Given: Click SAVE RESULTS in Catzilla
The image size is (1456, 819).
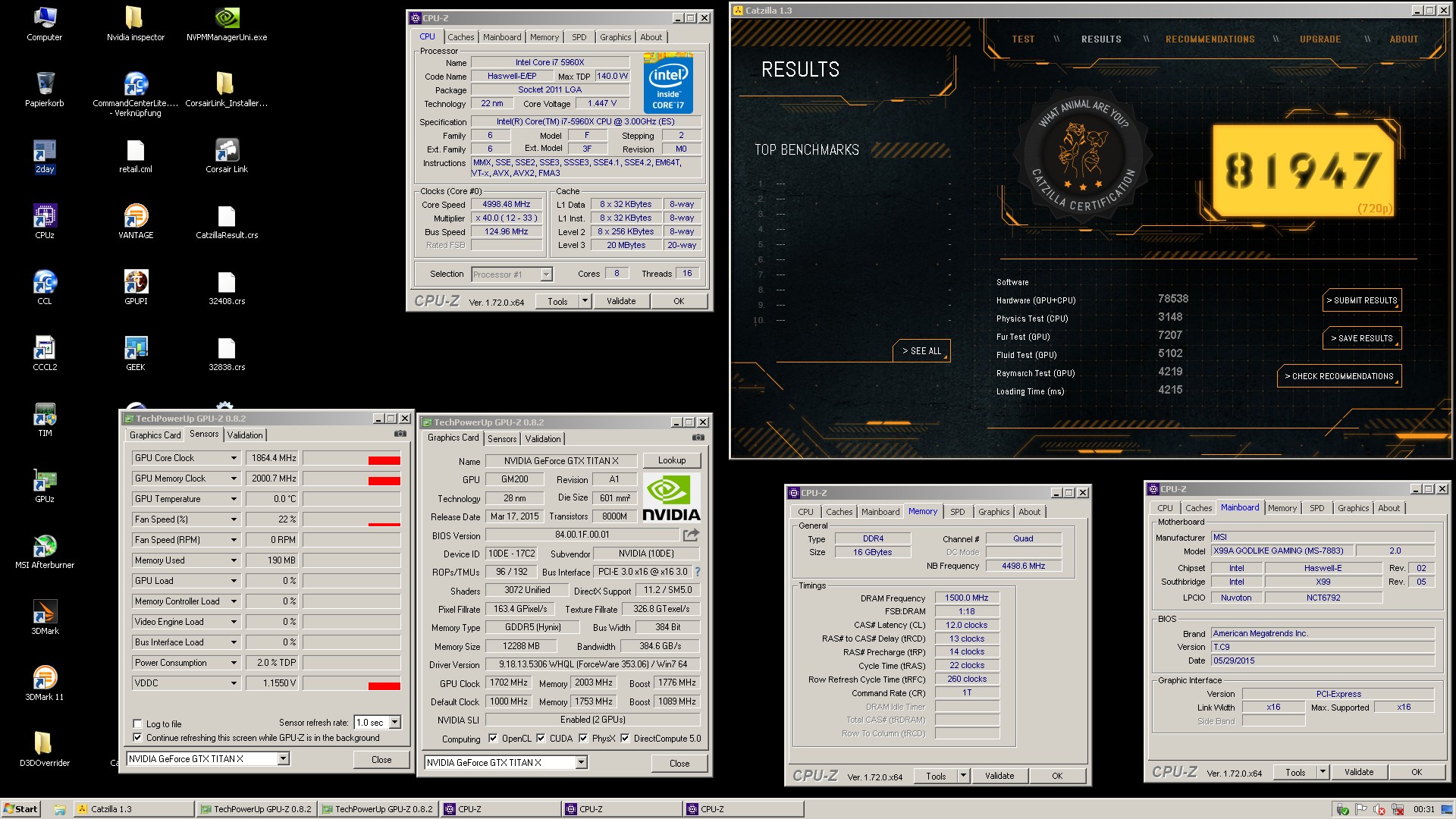Looking at the screenshot, I should click(x=1362, y=338).
